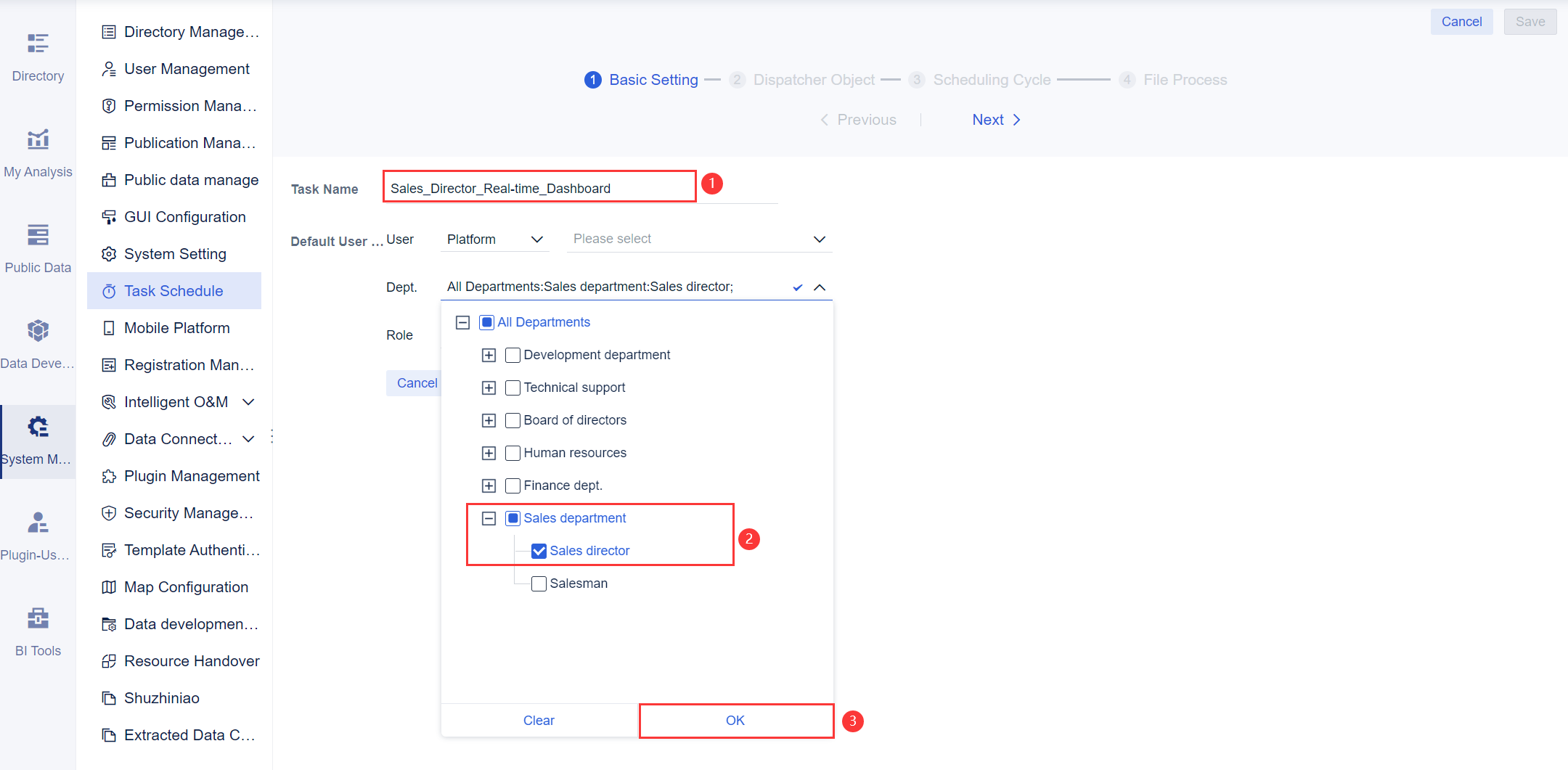1568x770 pixels.
Task: Enable the Finance dept. checkbox
Action: click(x=513, y=485)
